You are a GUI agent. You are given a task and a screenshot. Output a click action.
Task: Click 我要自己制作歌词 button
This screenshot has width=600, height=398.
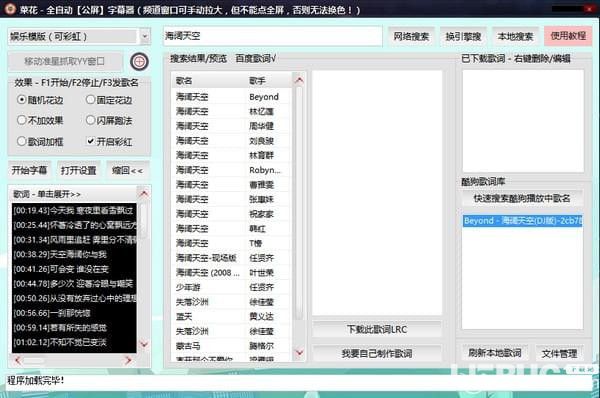377,353
